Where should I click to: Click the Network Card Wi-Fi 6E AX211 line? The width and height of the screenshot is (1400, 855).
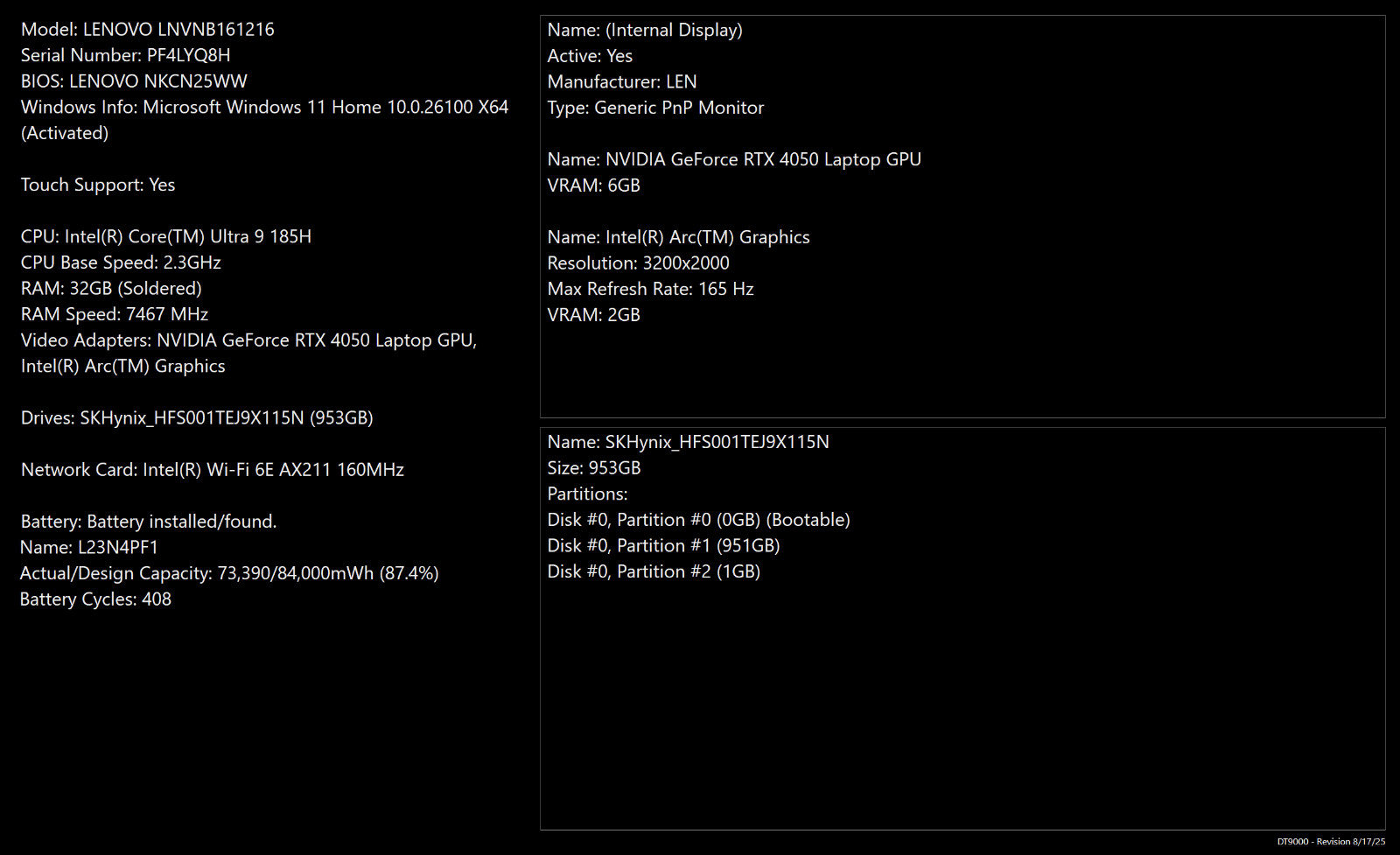coord(213,470)
